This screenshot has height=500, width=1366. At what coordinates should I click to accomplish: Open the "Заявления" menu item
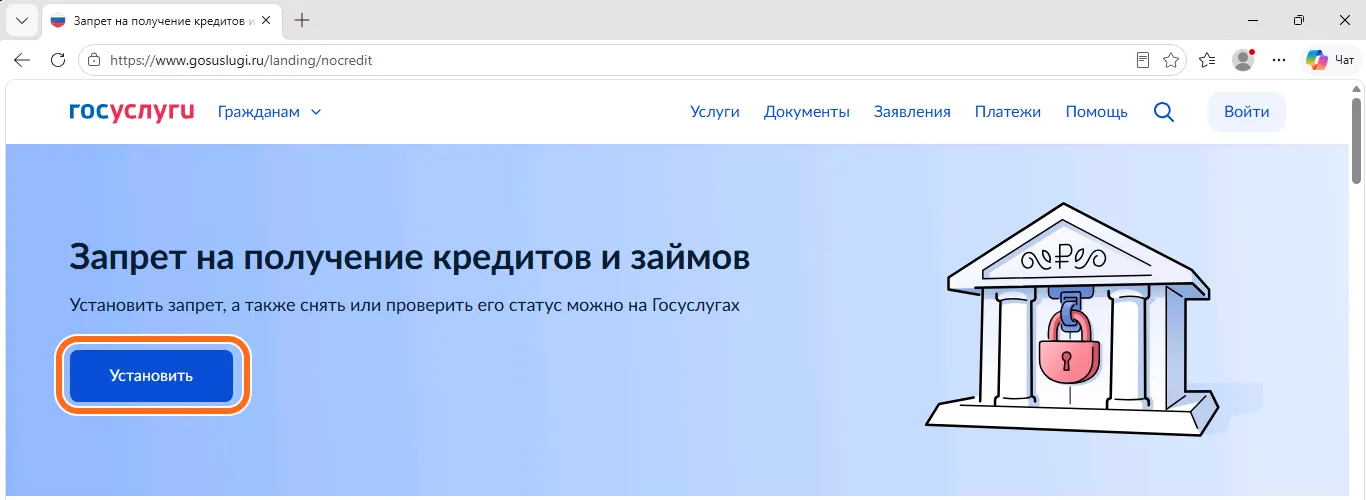point(912,112)
